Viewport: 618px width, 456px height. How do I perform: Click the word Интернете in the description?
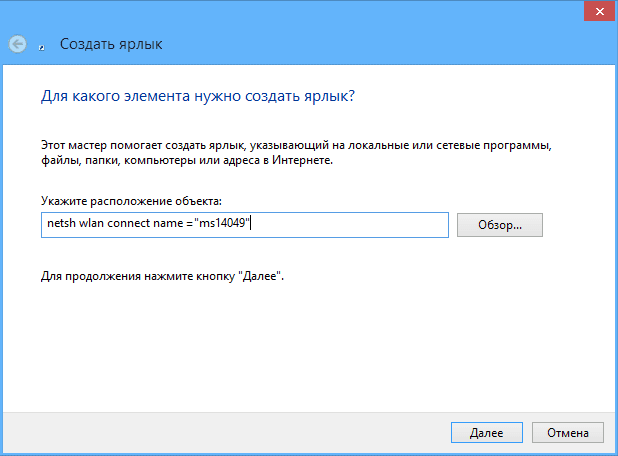(303, 160)
